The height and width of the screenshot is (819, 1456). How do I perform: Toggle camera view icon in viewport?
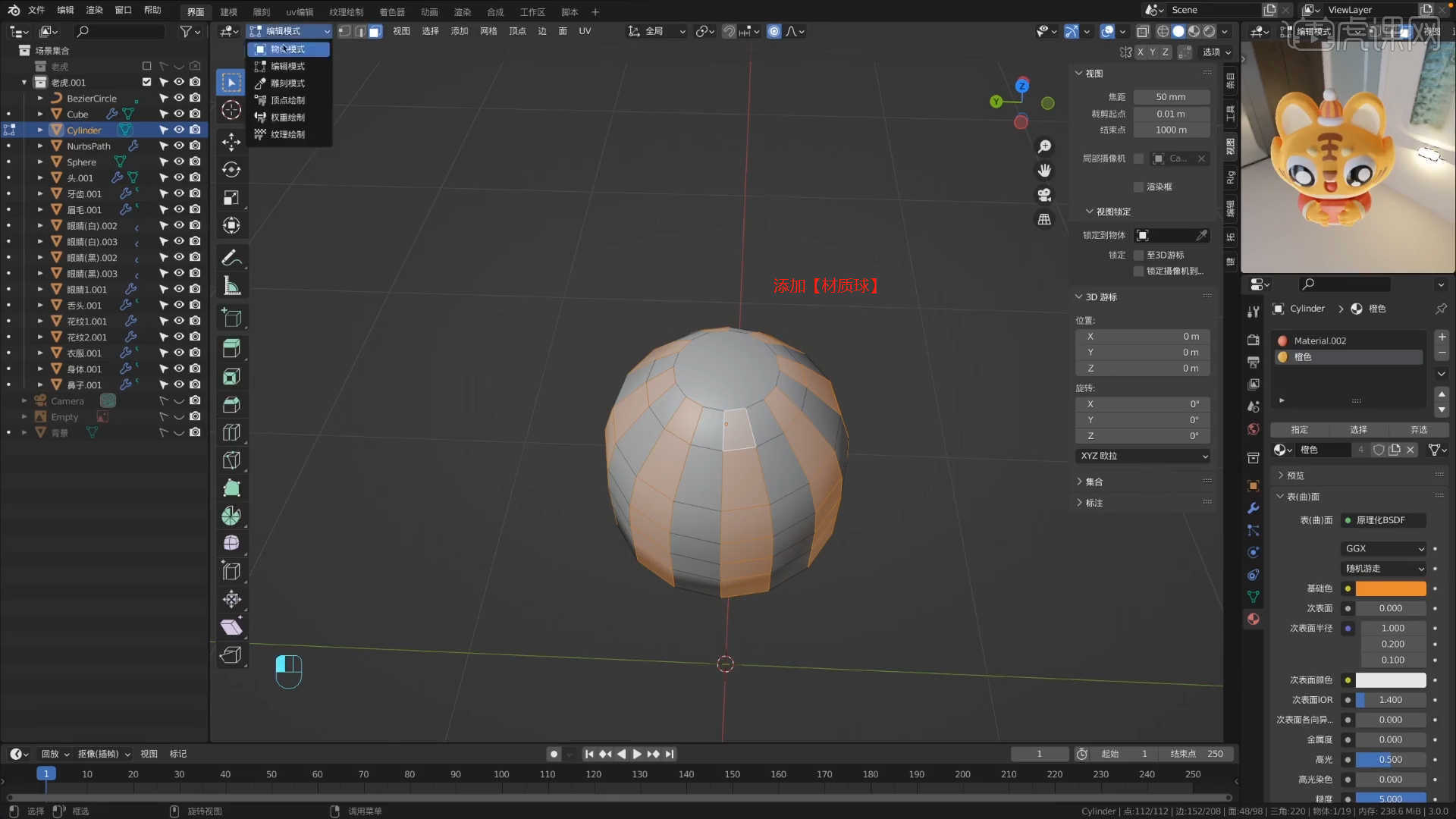tap(1044, 195)
